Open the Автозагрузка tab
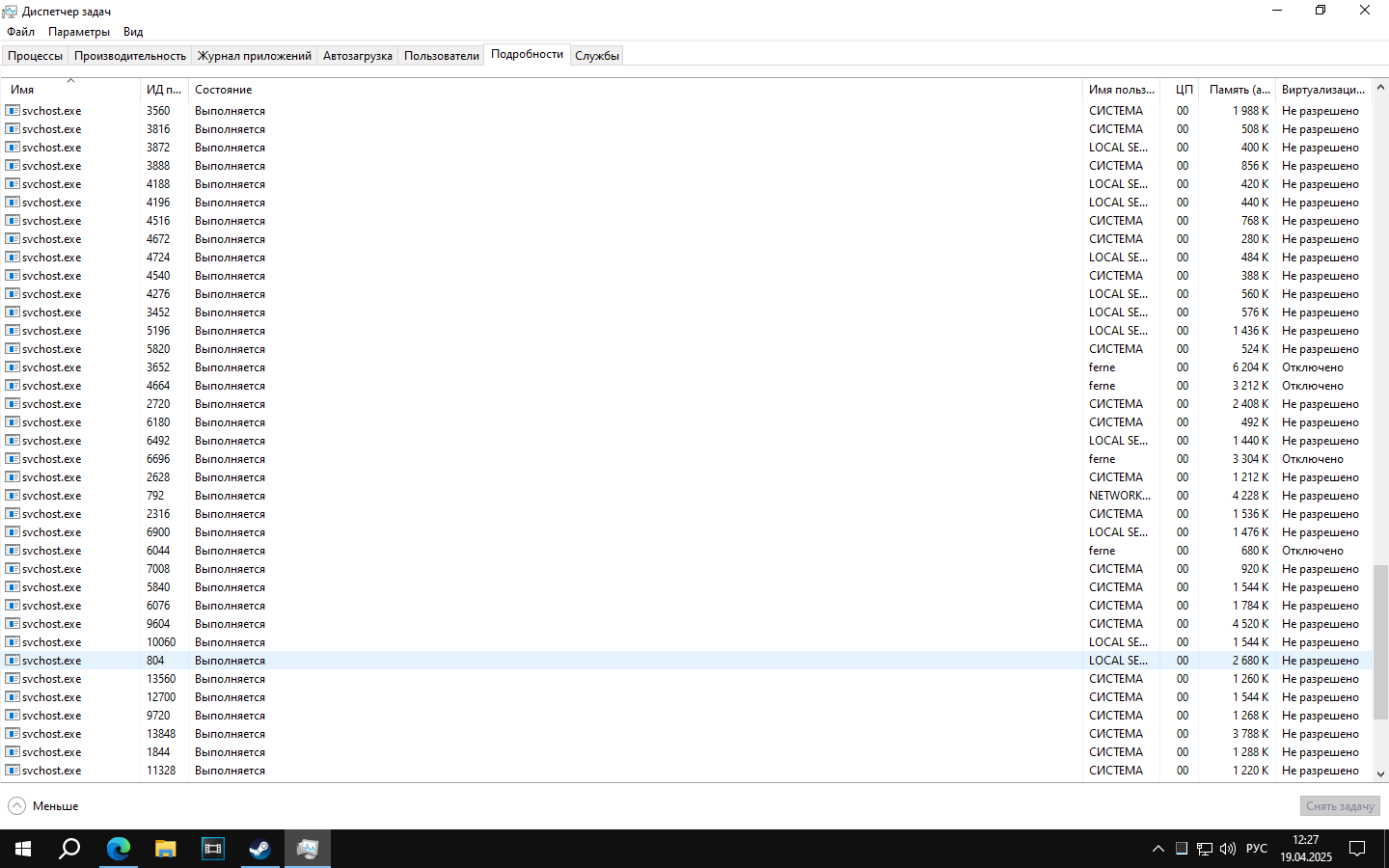The height and width of the screenshot is (868, 1389). [x=357, y=56]
